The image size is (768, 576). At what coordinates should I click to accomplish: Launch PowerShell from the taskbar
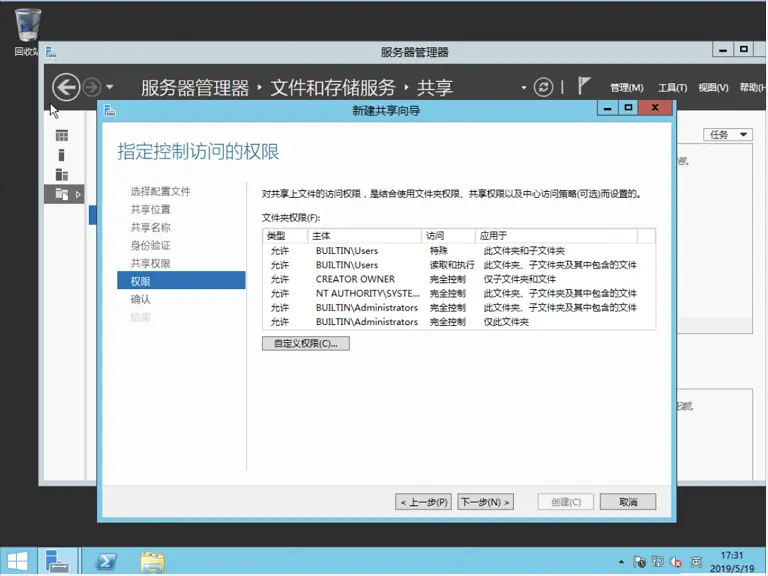106,561
